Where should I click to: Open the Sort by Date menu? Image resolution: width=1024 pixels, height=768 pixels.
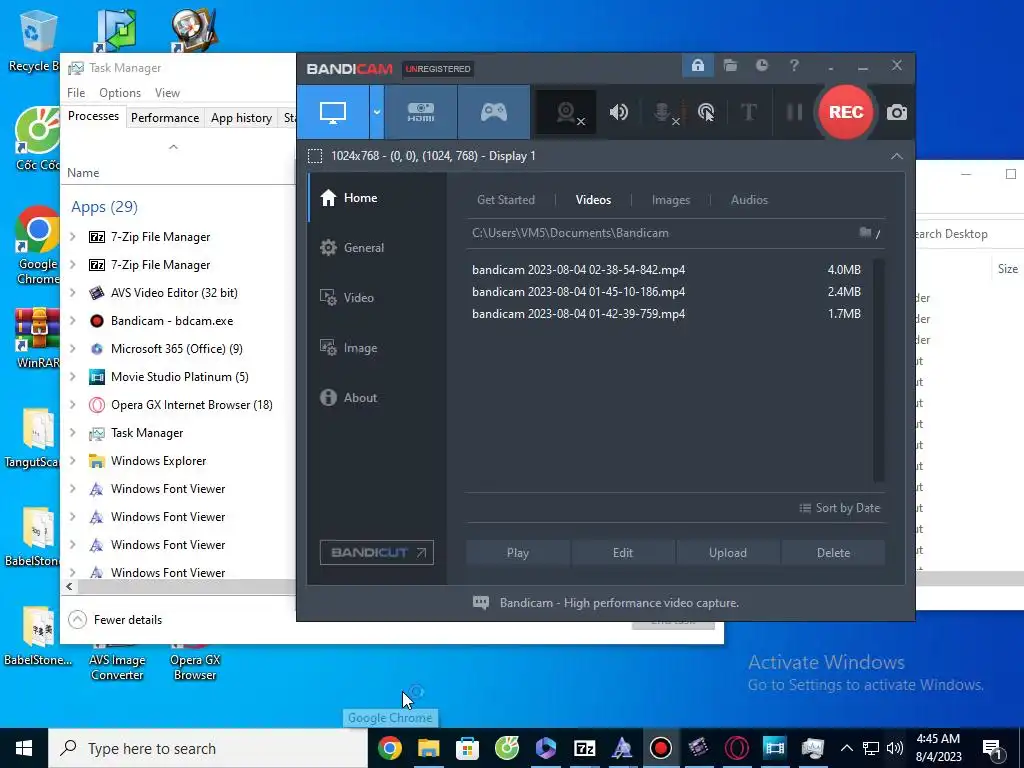(840, 508)
